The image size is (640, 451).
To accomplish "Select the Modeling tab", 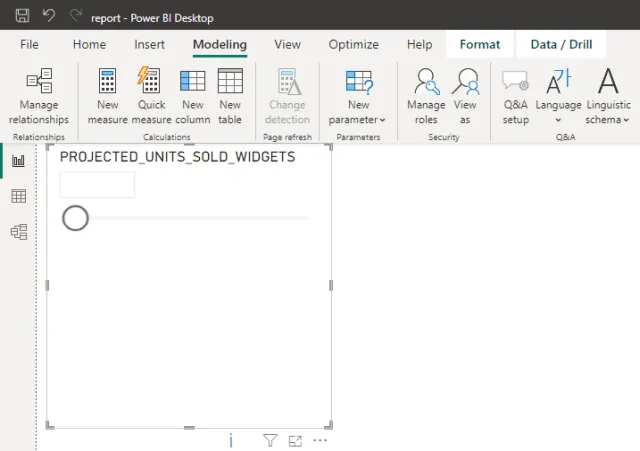I will pos(220,44).
